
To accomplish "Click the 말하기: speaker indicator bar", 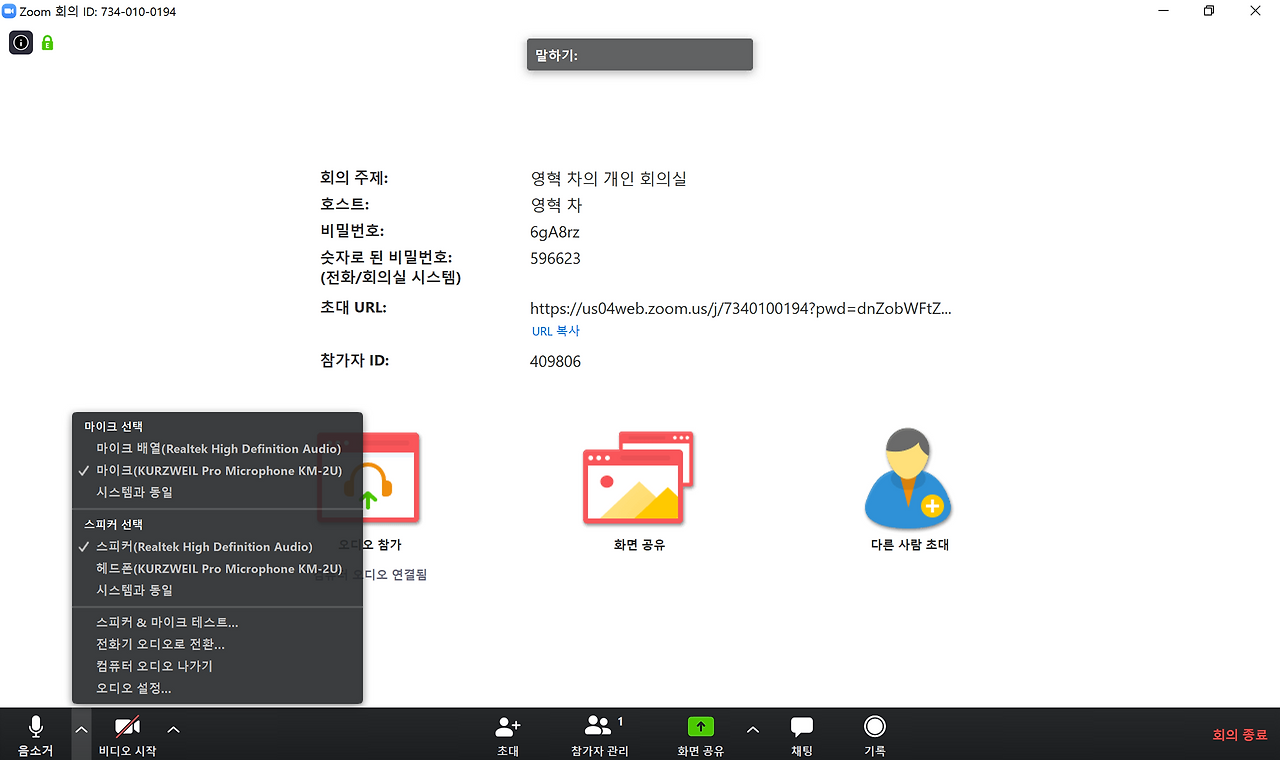I will 640,55.
